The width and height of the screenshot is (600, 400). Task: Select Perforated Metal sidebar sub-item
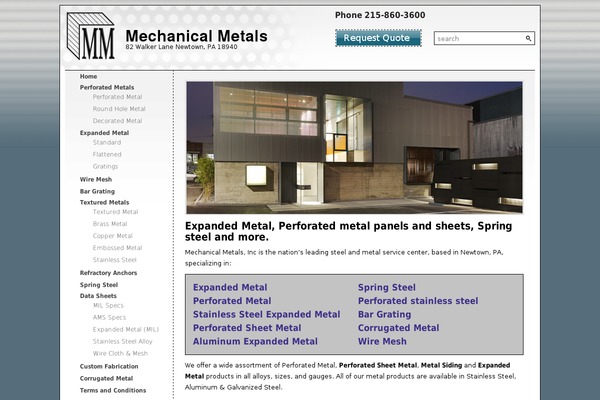pyautogui.click(x=117, y=97)
